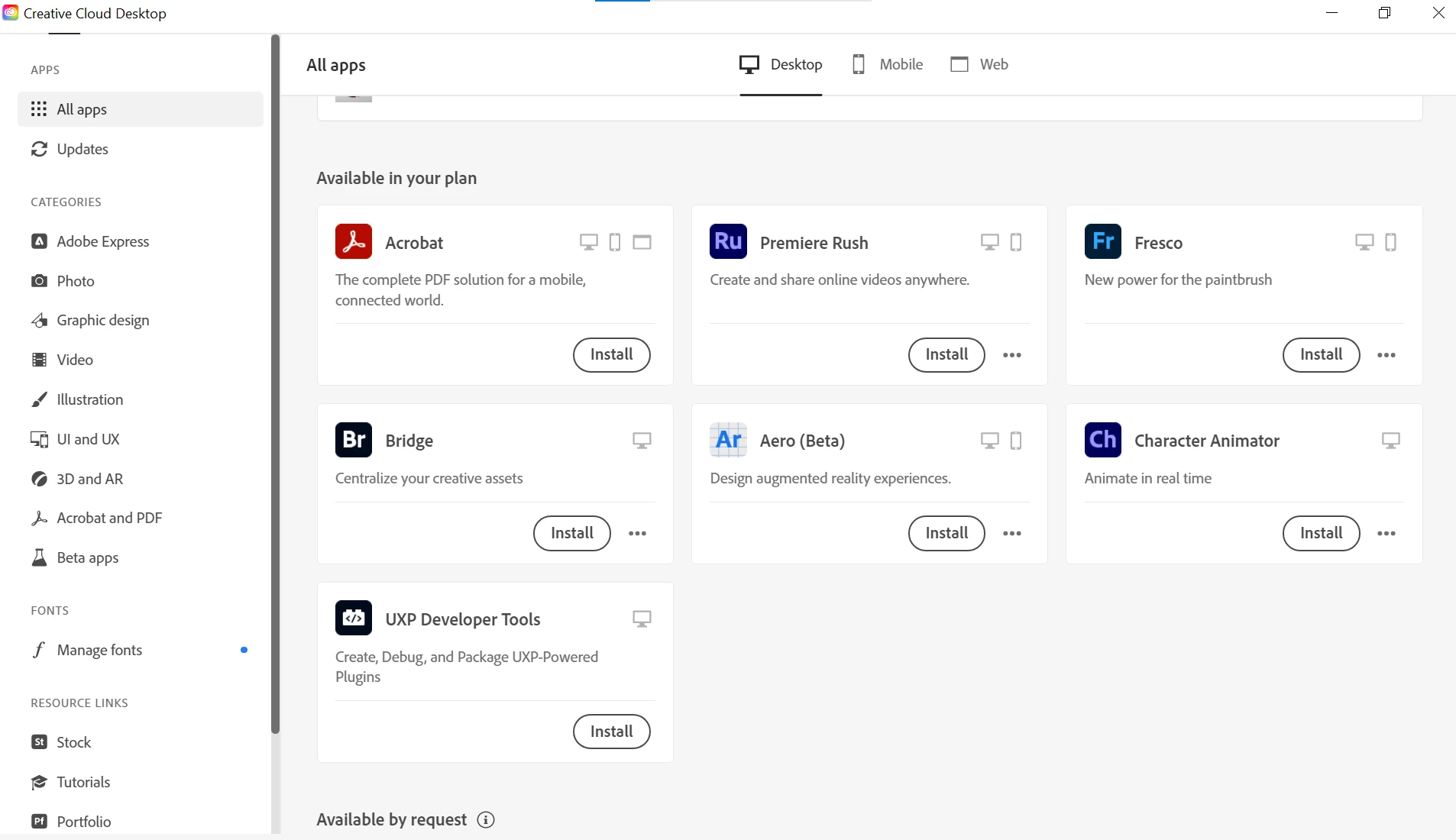Viewport: 1456px width, 840px height.
Task: Install Aero (Beta)
Action: [x=946, y=534]
